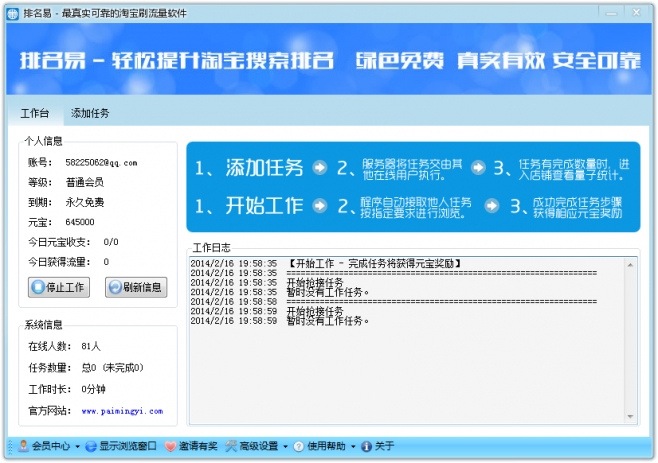Image resolution: width=658 pixels, height=463 pixels.
Task: Click the 排名易 app icon in title bar
Action: [13, 13]
